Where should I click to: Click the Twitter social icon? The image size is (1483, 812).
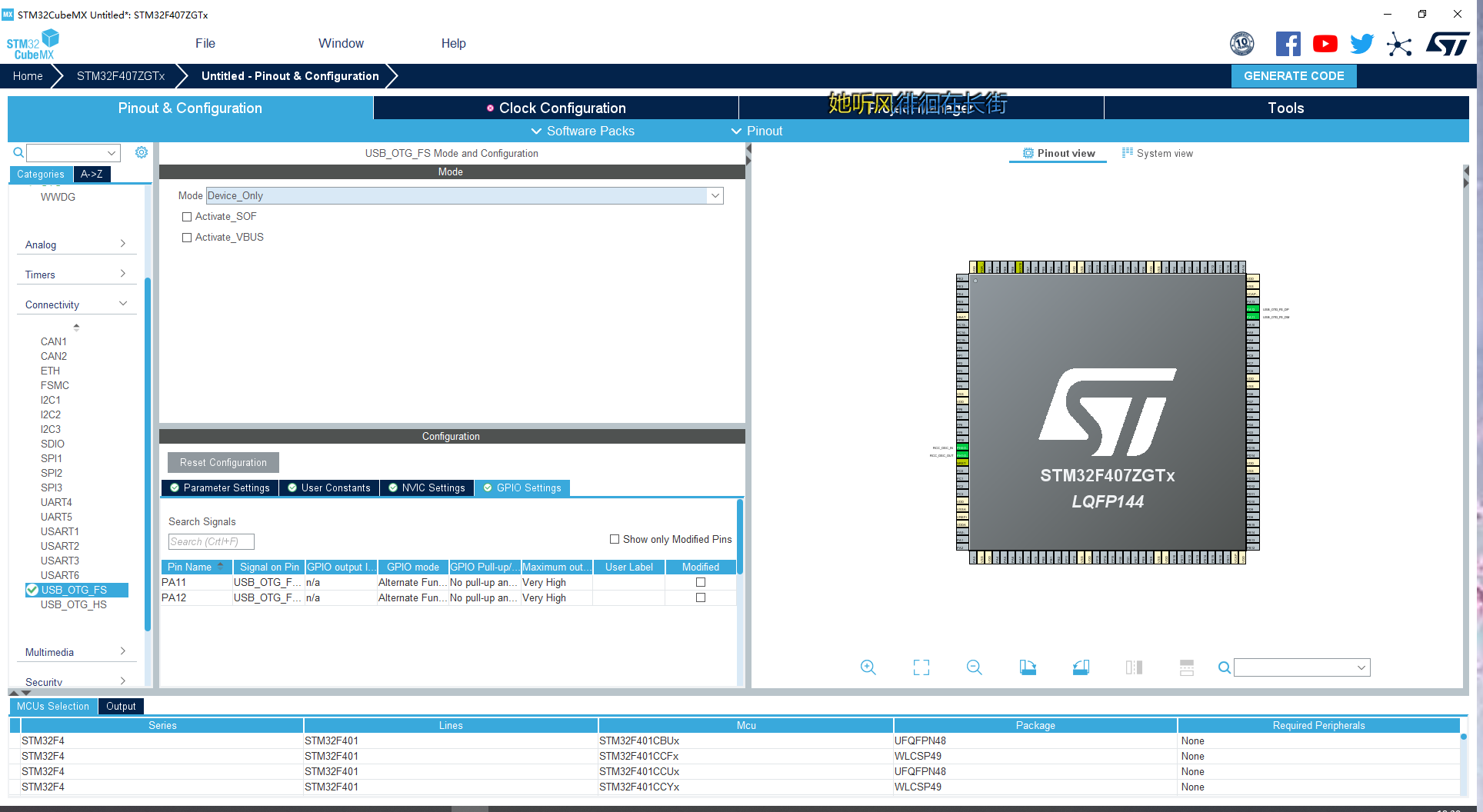tap(1361, 44)
